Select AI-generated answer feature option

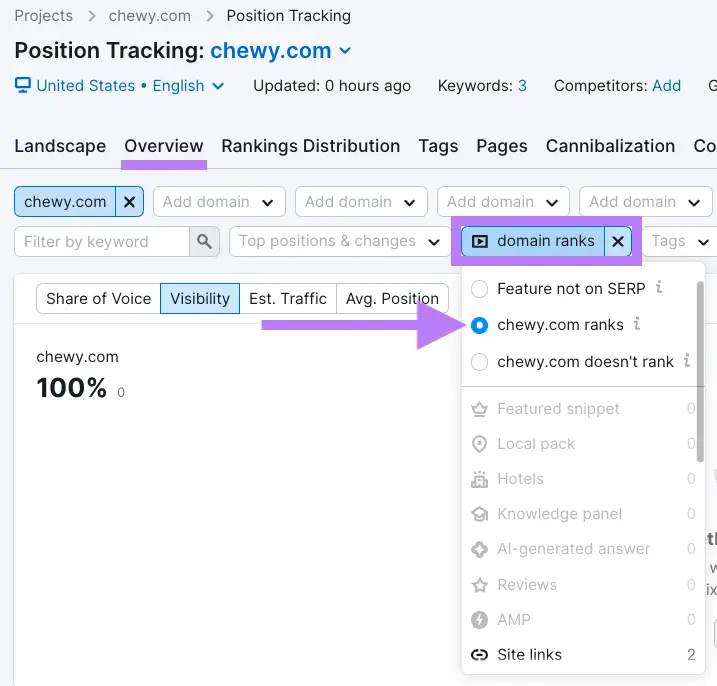pyautogui.click(x=583, y=549)
